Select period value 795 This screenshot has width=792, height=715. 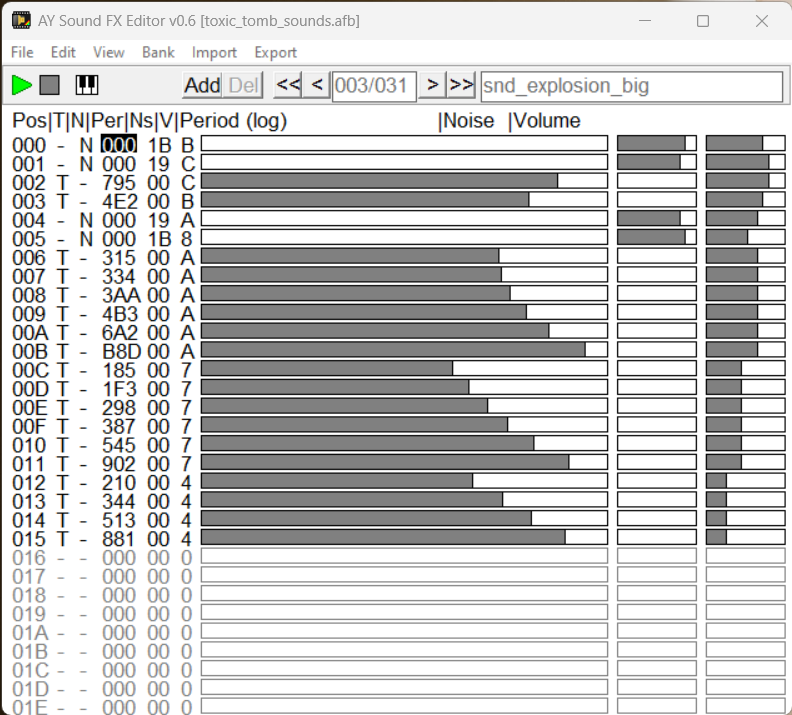pos(119,183)
